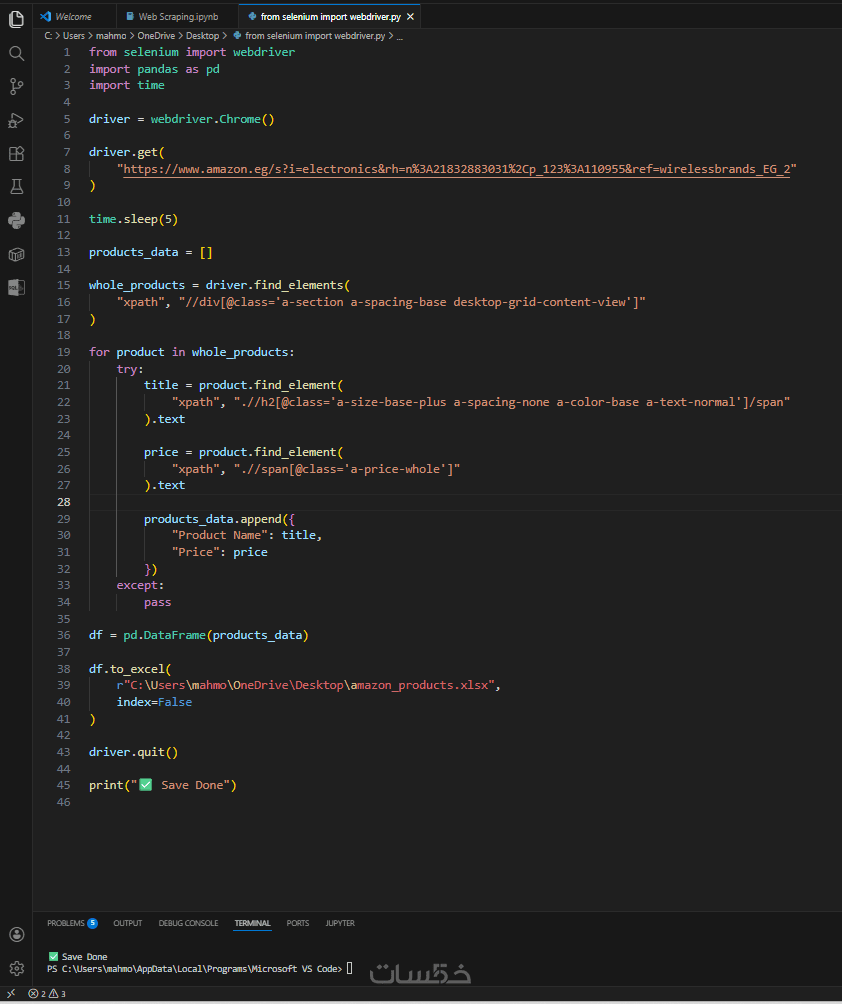Viewport: 842px width, 1004px height.
Task: Open the Python sidebar icon
Action: click(x=16, y=221)
